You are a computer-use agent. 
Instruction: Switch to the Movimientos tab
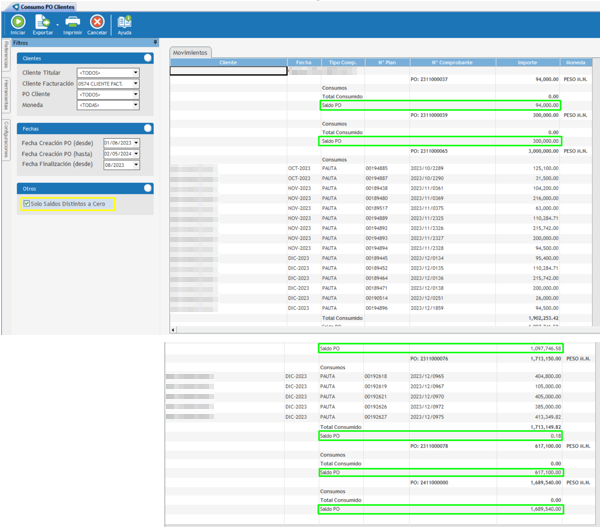pos(190,52)
